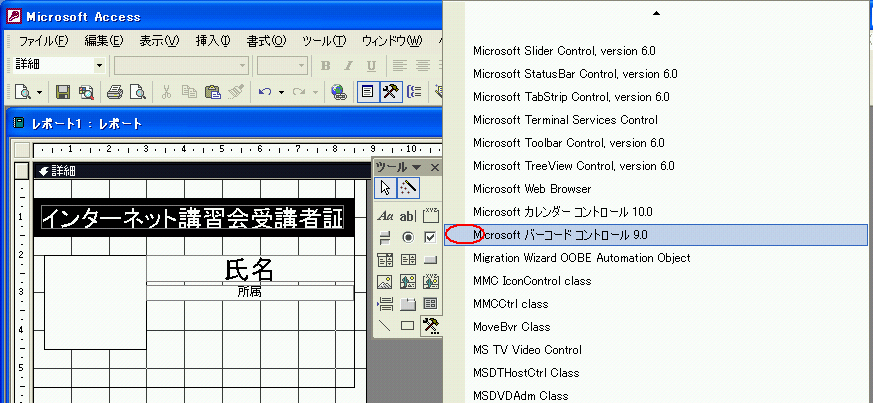Click the report View button icon

point(23,92)
